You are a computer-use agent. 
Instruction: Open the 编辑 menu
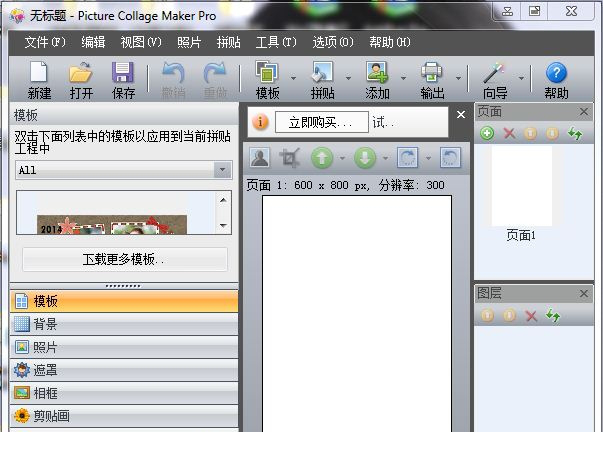(93, 42)
